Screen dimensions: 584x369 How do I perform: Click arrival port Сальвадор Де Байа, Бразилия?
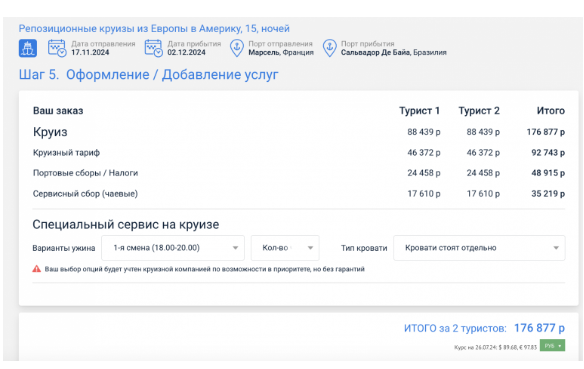[x=394, y=53]
